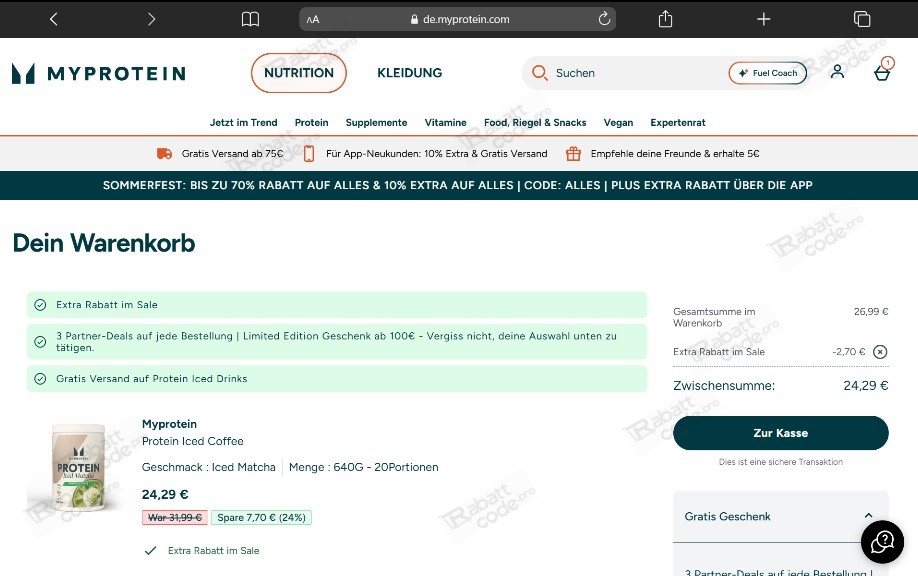Show all open tabs overview icon

tap(862, 19)
